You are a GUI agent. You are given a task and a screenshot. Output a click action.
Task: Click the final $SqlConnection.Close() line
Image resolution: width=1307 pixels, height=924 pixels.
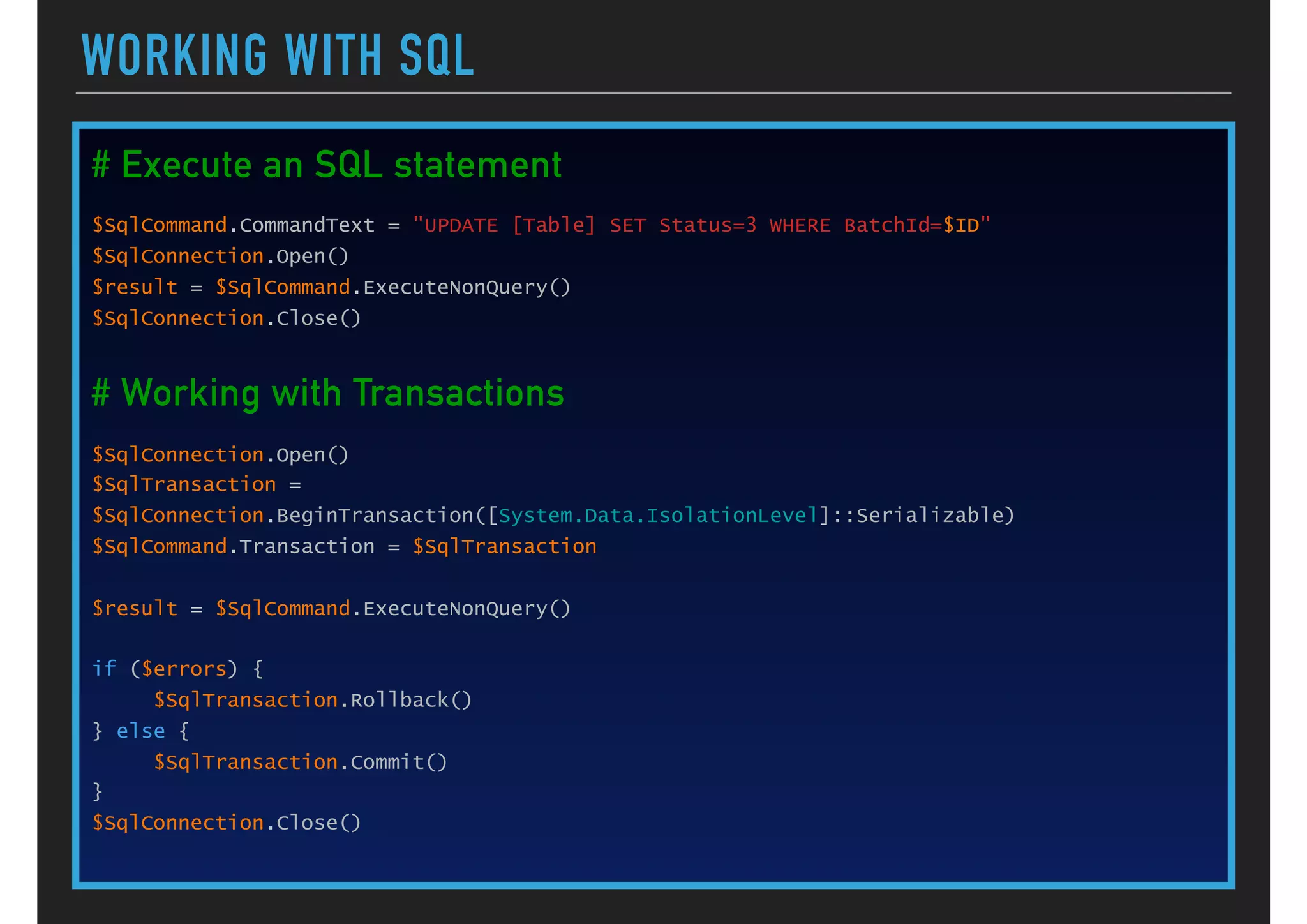tap(227, 823)
